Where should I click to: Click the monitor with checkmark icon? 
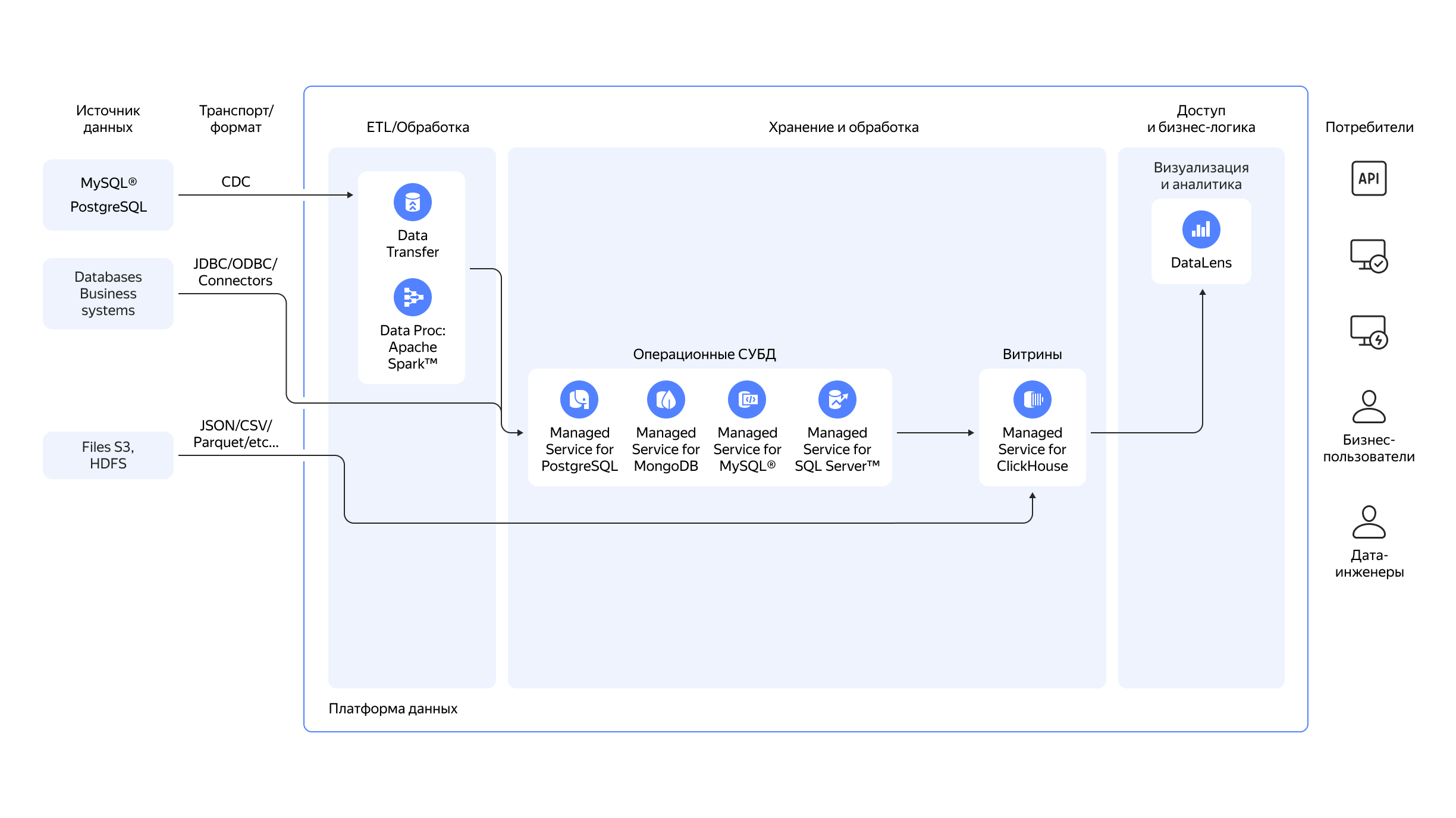click(1369, 256)
